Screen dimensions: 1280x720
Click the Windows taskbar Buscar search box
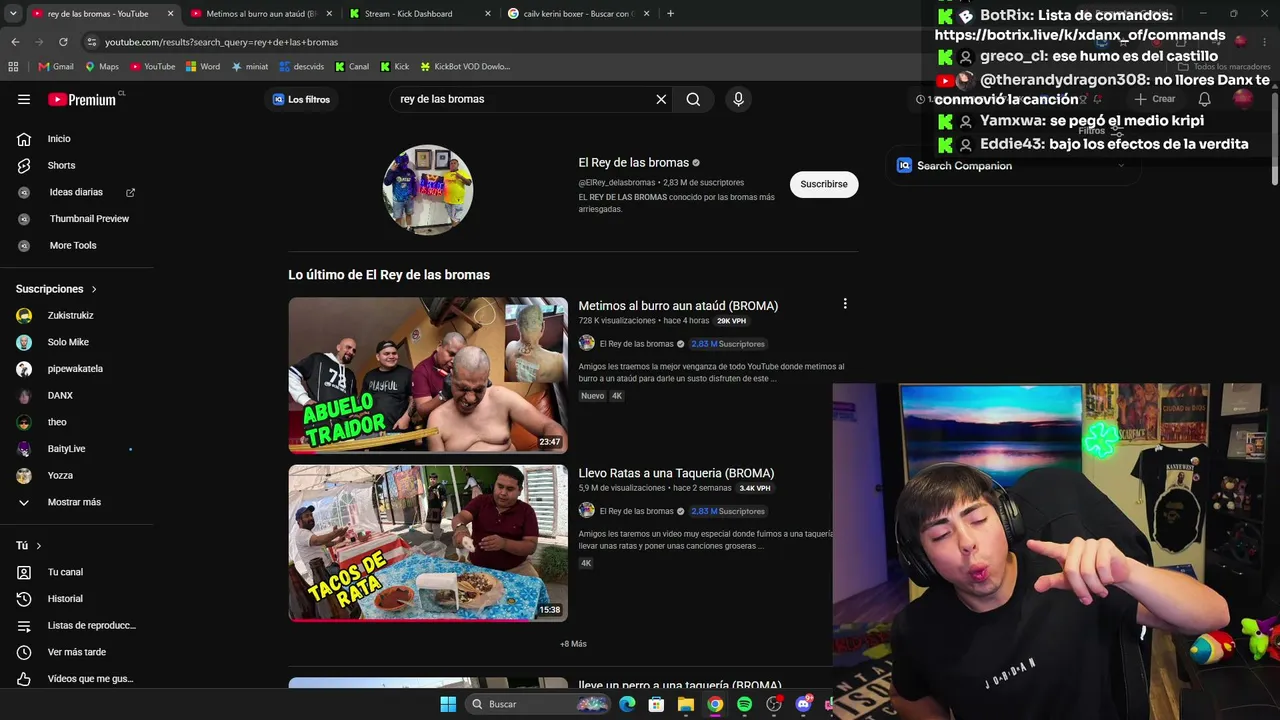(x=538, y=704)
